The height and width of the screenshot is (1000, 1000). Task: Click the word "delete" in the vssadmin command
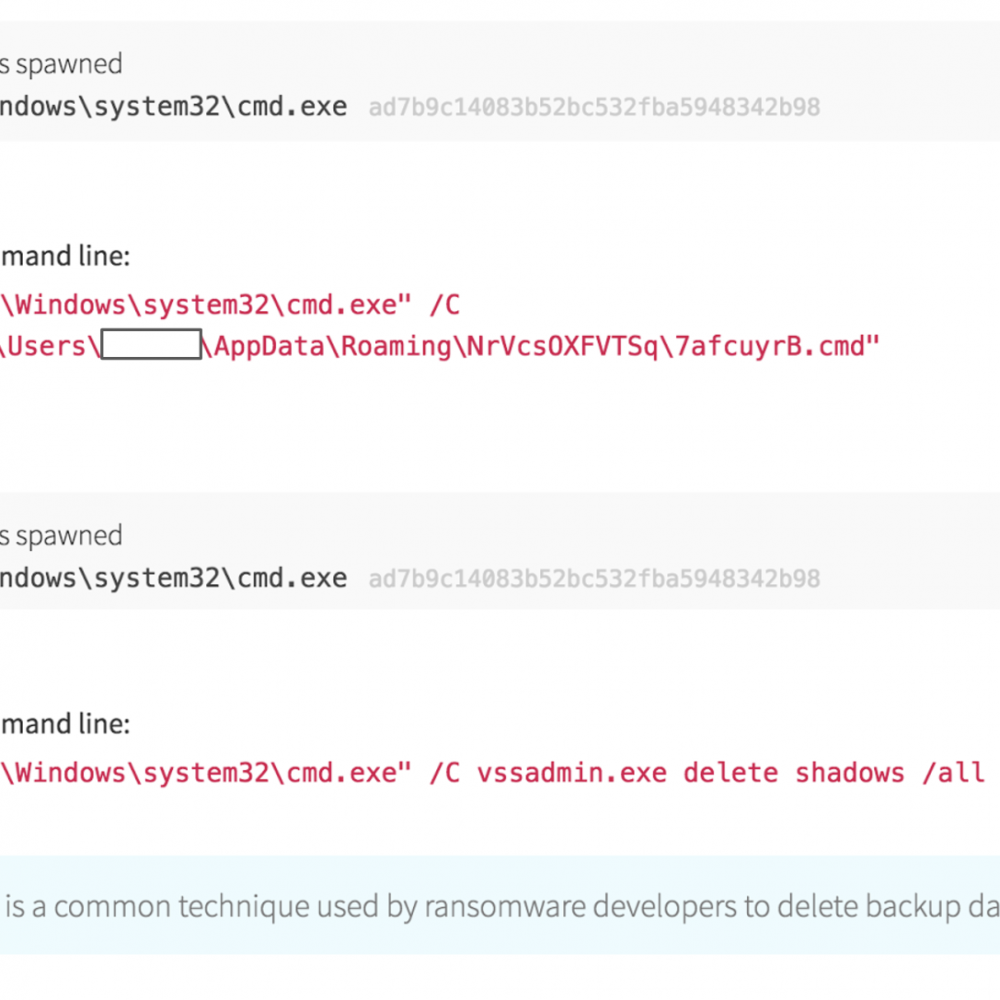pyautogui.click(x=730, y=773)
